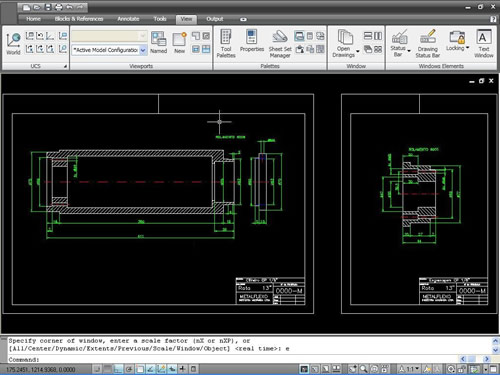The width and height of the screenshot is (500, 375).
Task: Toggle Drawing Status Bar display
Action: (427, 43)
